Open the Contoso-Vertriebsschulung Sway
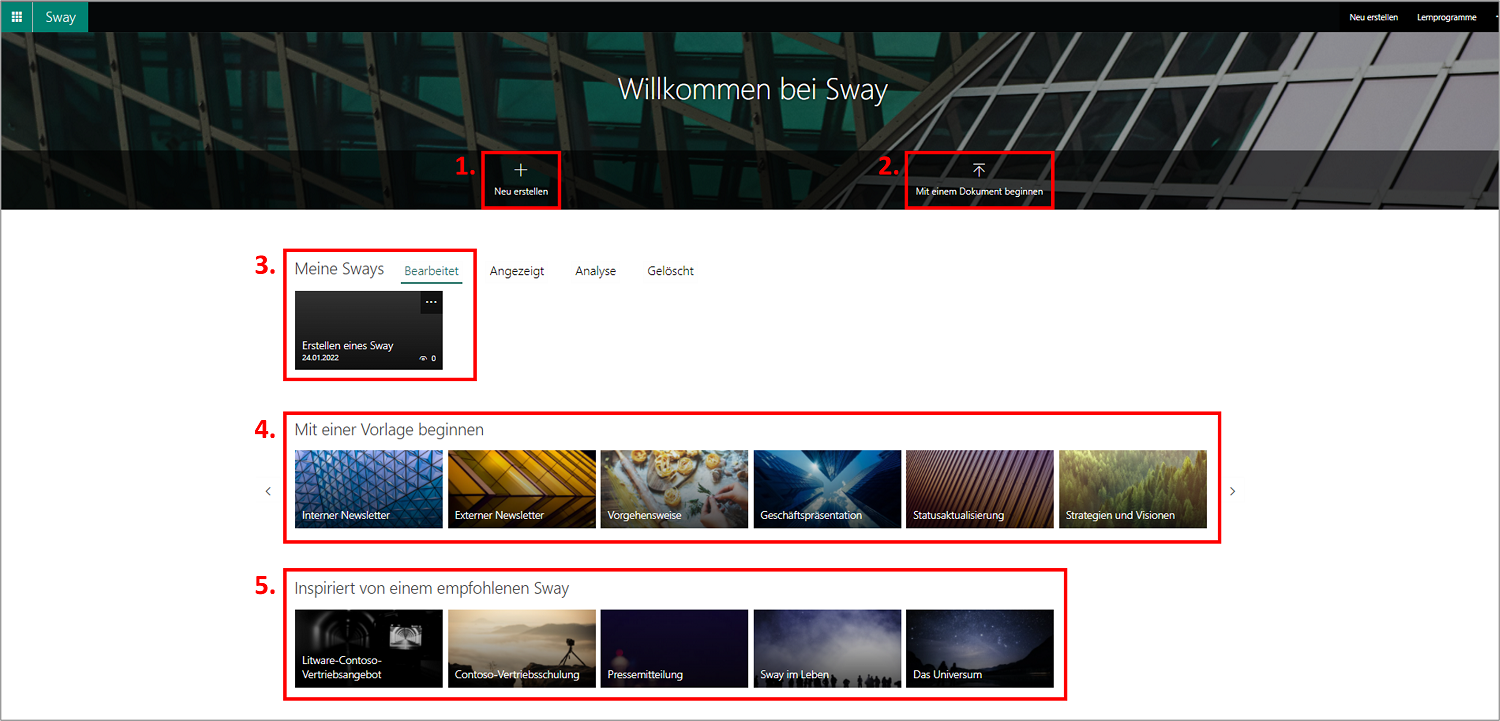 tap(522, 649)
